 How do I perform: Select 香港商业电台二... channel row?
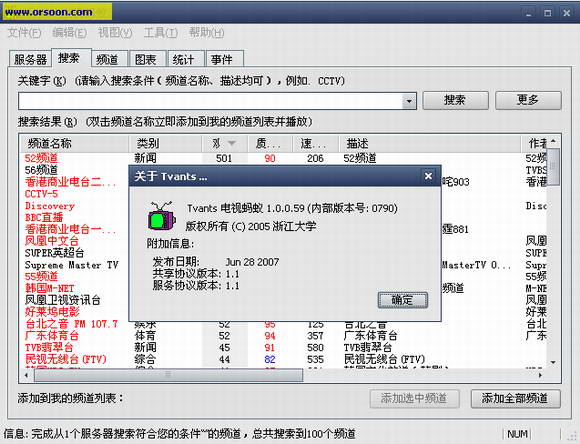pyautogui.click(x=70, y=182)
